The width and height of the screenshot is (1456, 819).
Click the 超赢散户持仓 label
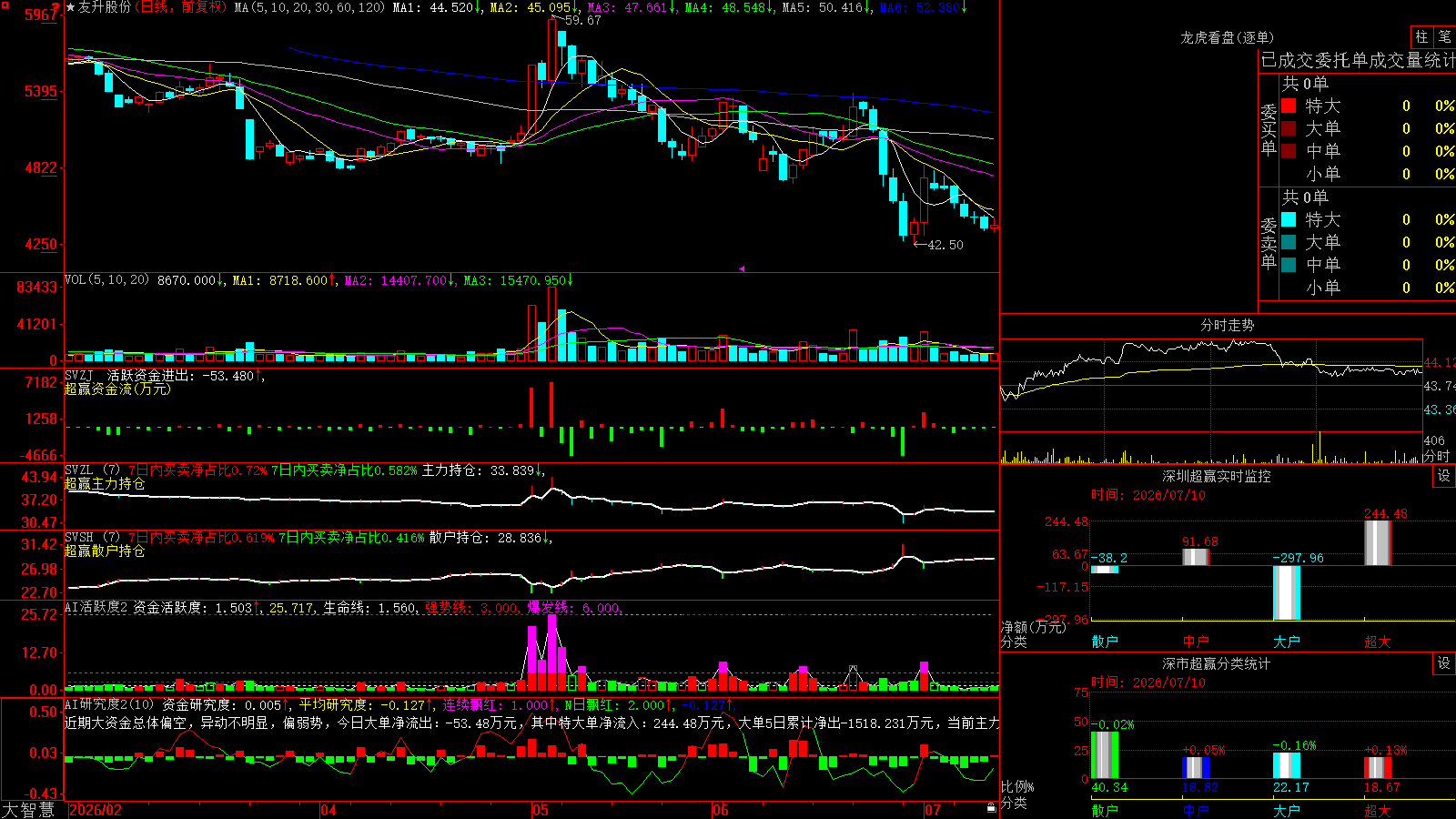[x=105, y=551]
